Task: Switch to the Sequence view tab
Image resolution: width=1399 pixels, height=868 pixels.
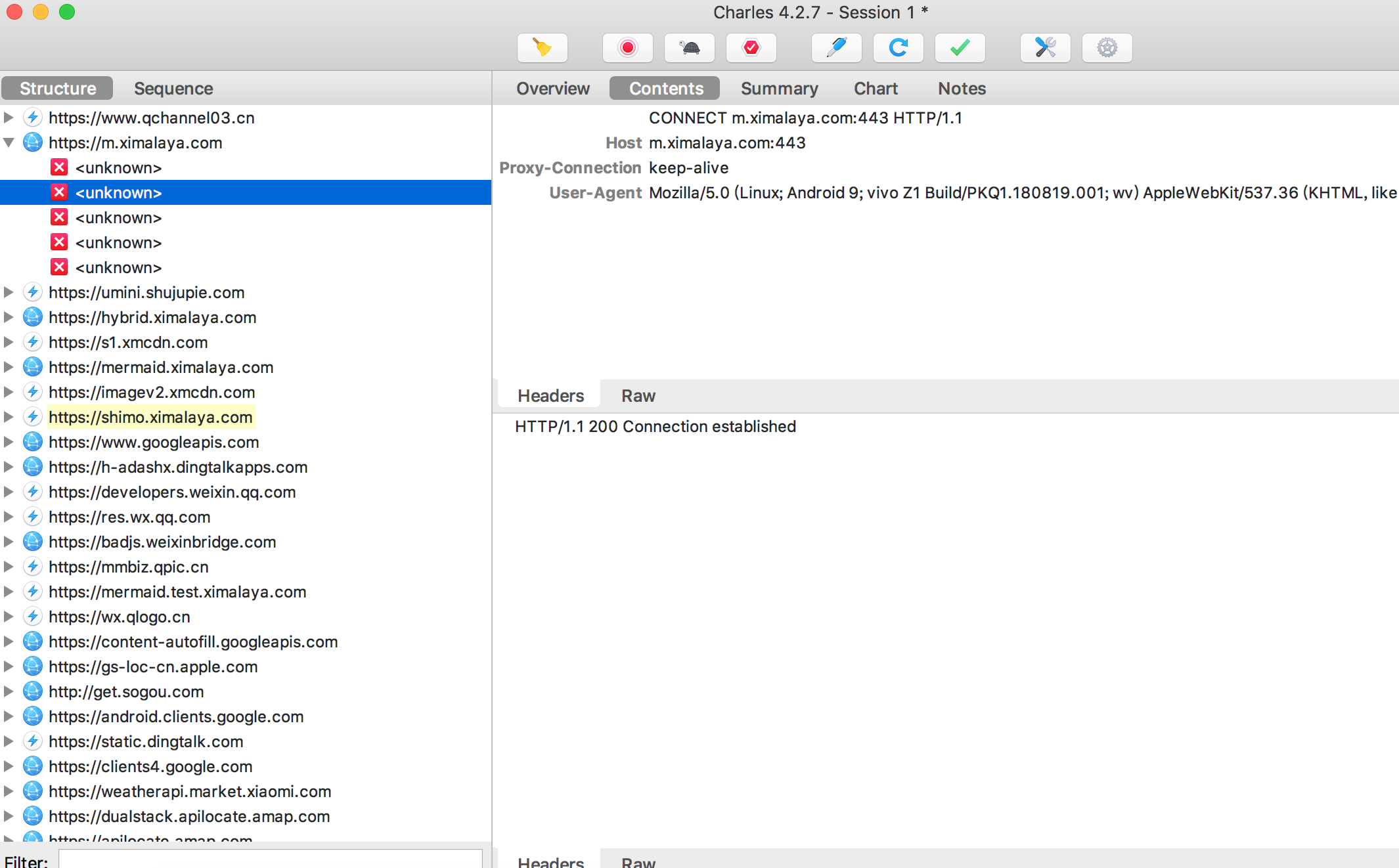Action: tap(173, 89)
